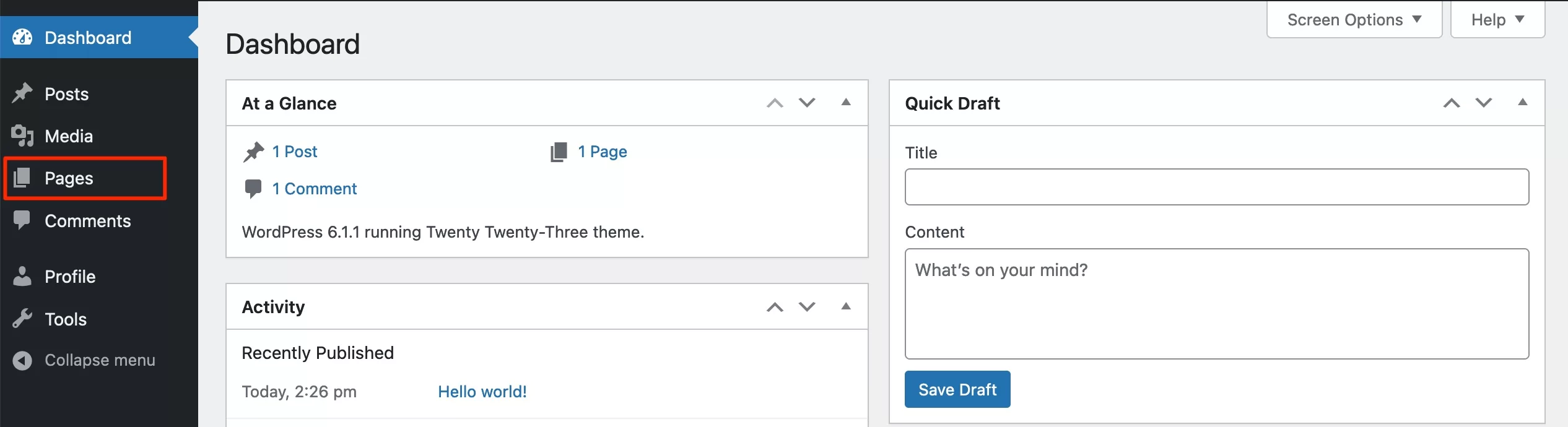Open Comments in the sidebar menu
1568x427 pixels.
[x=99, y=221]
